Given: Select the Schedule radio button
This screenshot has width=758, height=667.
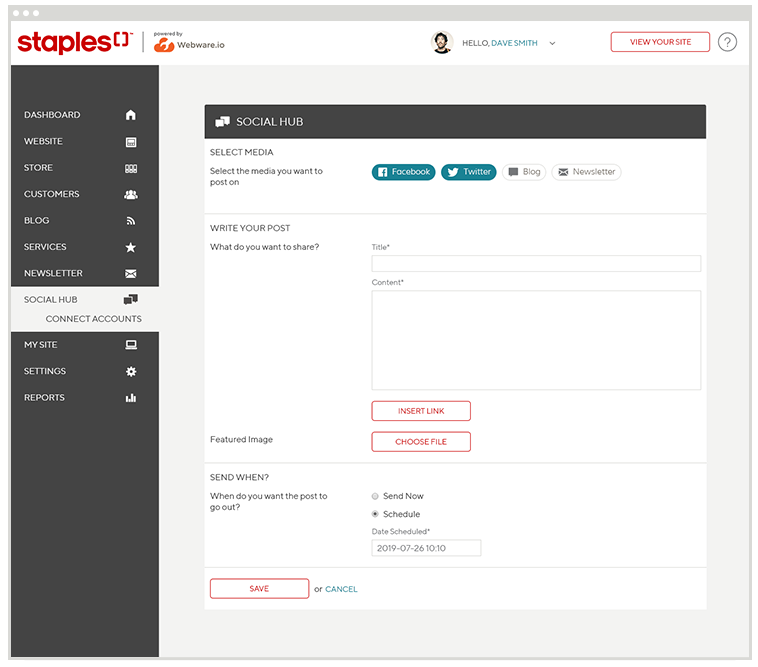Looking at the screenshot, I should pyautogui.click(x=375, y=514).
